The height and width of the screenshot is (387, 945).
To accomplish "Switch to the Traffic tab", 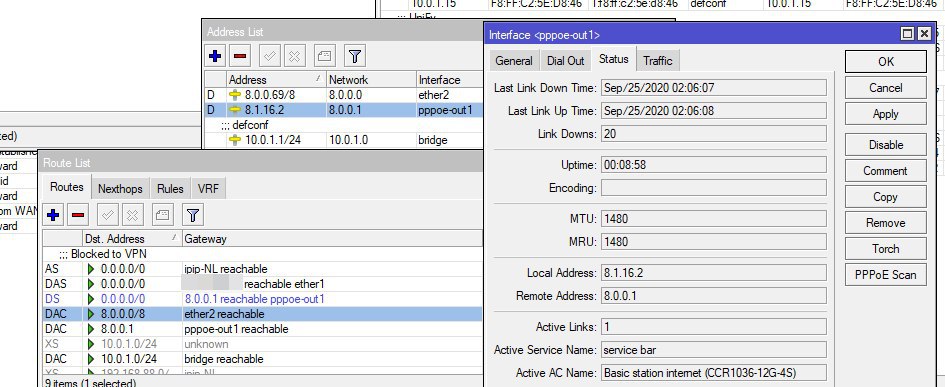I will (x=658, y=61).
